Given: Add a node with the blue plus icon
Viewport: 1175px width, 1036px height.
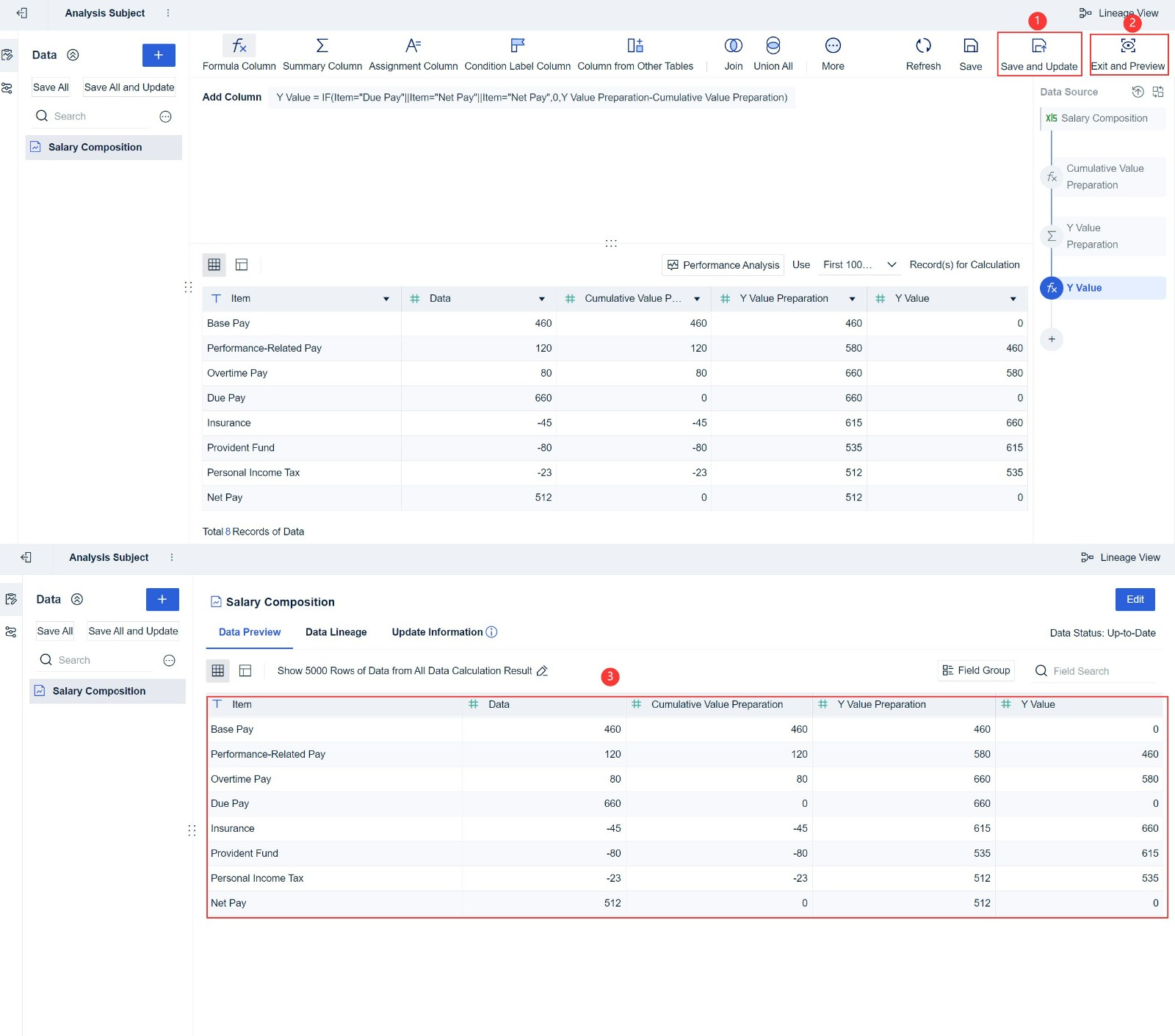Looking at the screenshot, I should pos(1051,339).
